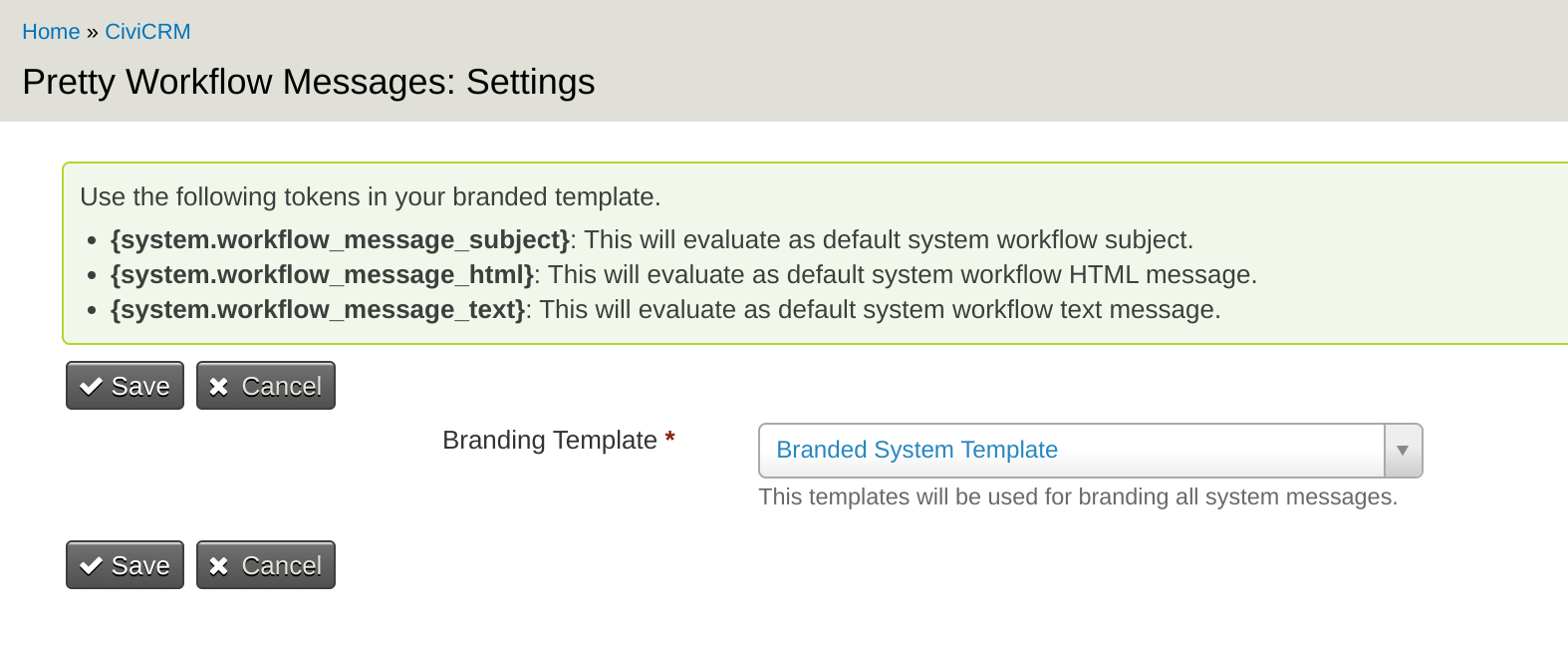This screenshot has width=1568, height=647.
Task: Open the Branding Template select box
Action: point(1091,451)
